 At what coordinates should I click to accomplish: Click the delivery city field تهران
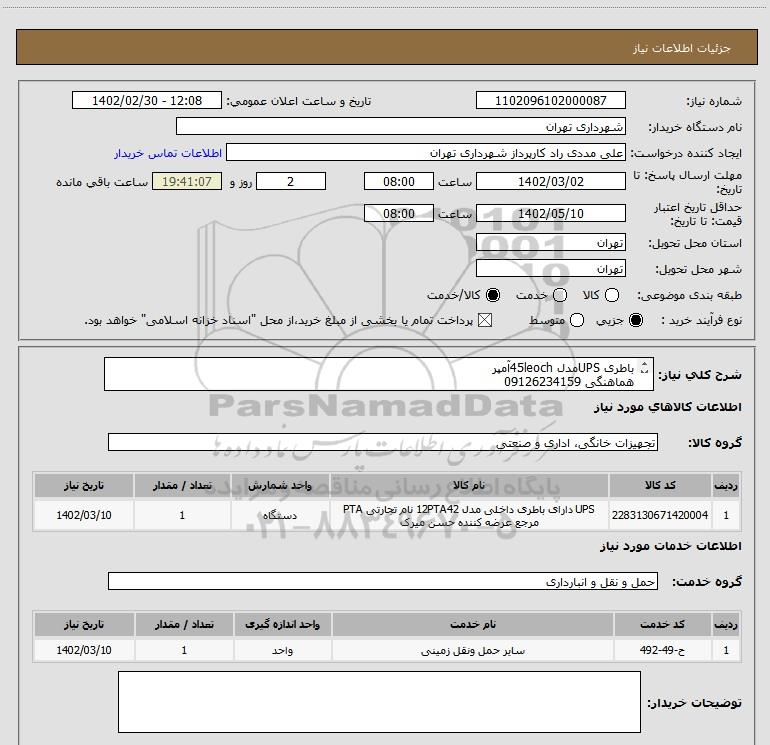coord(550,268)
